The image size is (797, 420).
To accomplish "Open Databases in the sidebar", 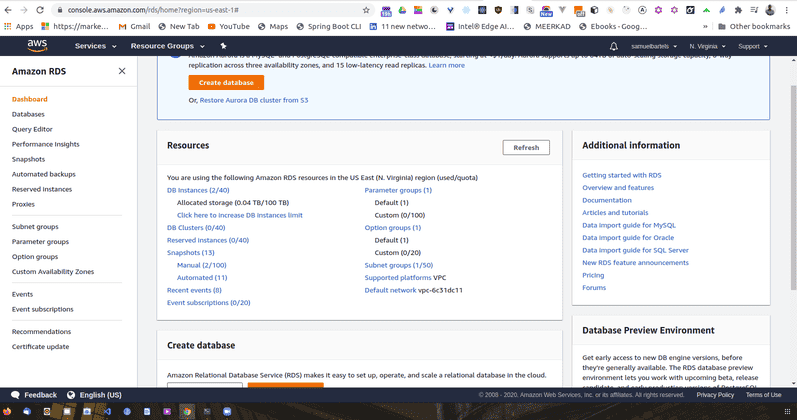I will pyautogui.click(x=28, y=114).
